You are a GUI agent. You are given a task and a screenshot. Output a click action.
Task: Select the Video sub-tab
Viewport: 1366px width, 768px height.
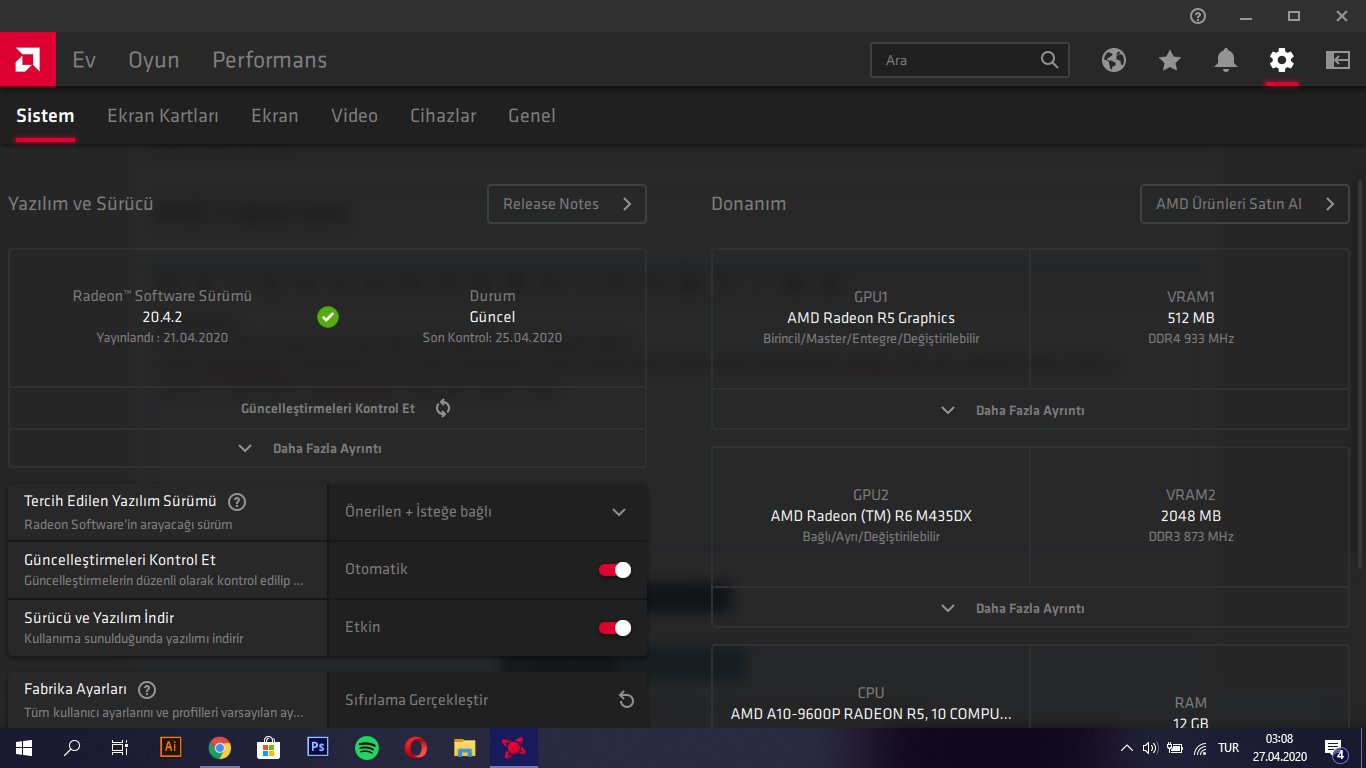(x=355, y=116)
